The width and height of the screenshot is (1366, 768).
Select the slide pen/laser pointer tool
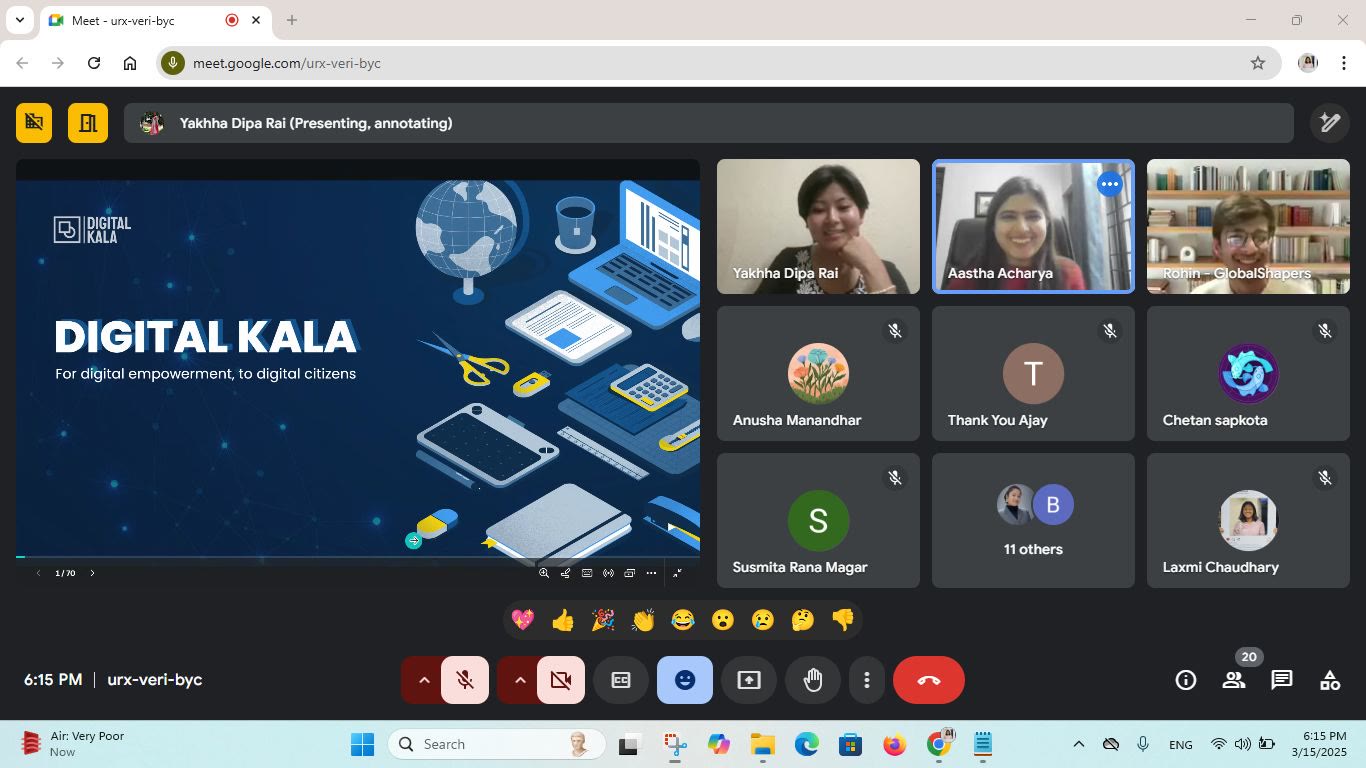click(566, 573)
